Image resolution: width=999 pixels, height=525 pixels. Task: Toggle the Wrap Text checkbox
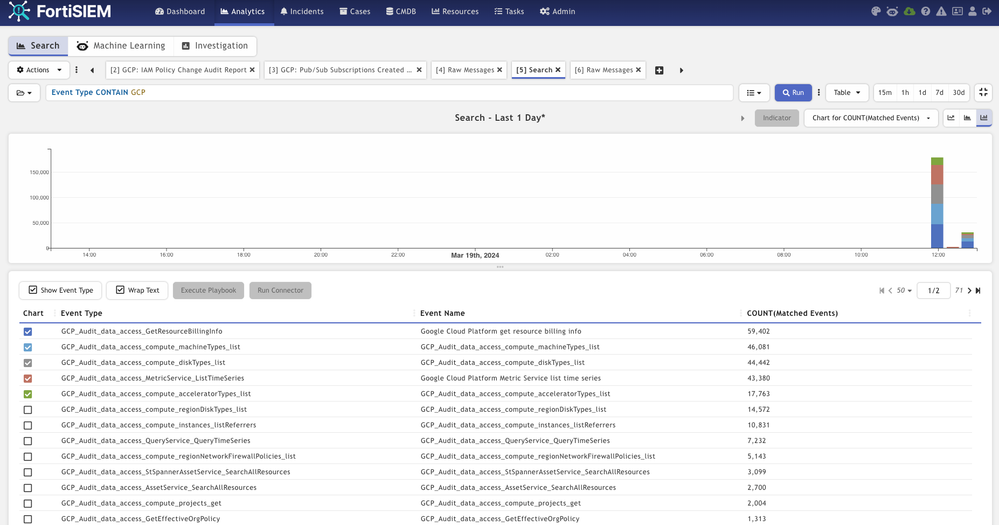coord(120,290)
